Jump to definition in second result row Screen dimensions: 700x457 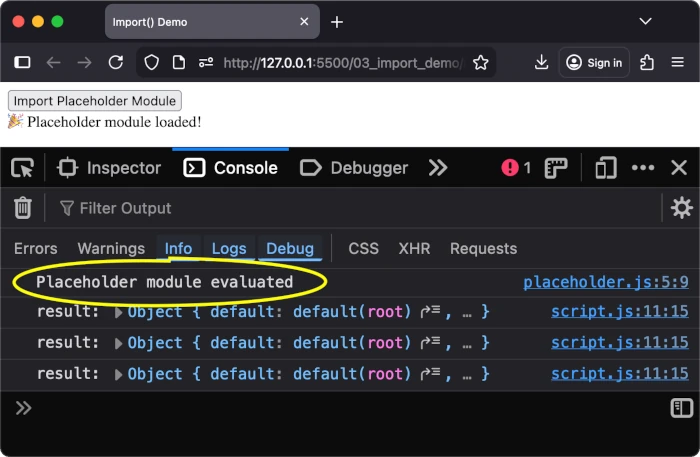(x=430, y=342)
